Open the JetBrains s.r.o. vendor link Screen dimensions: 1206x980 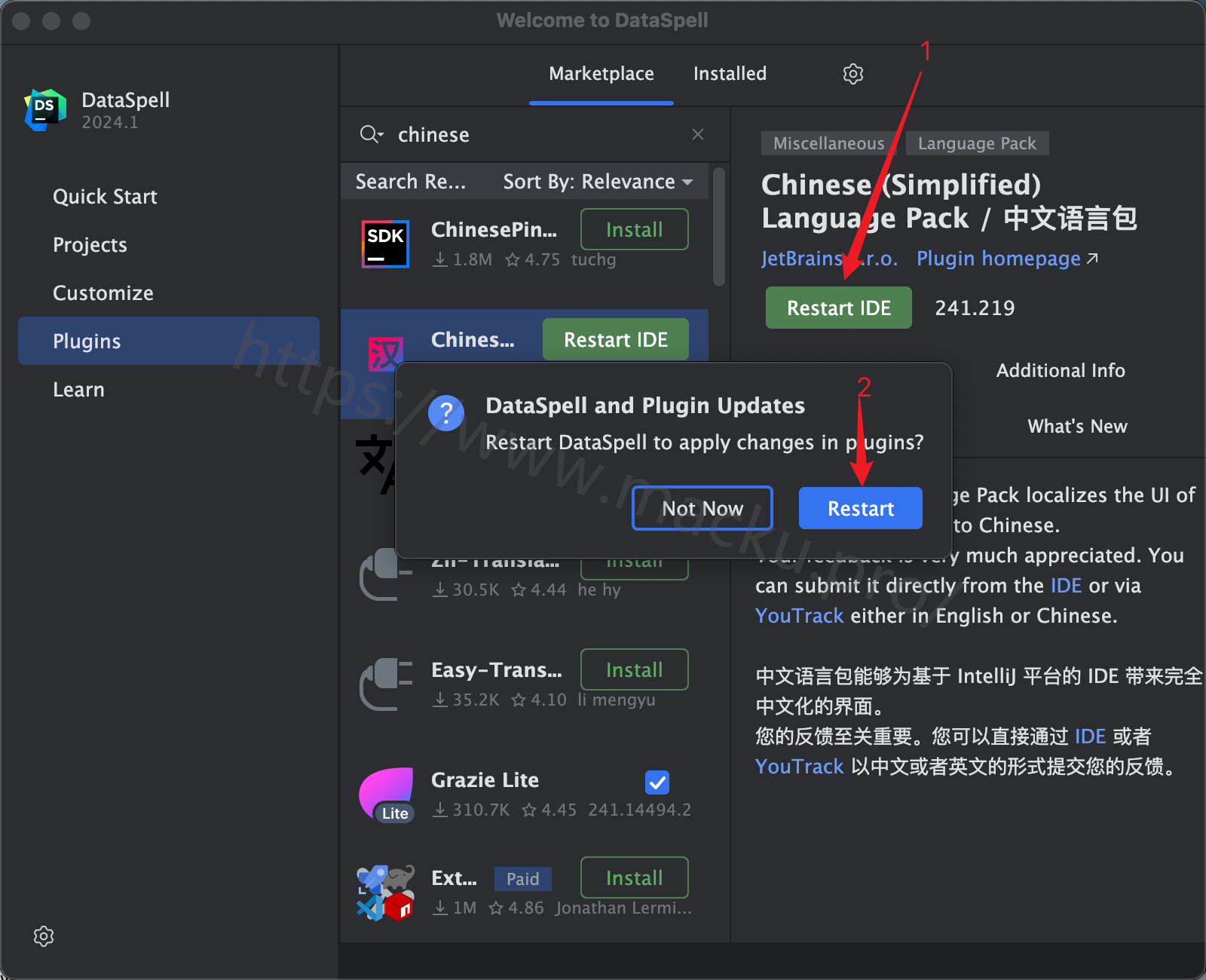[829, 259]
